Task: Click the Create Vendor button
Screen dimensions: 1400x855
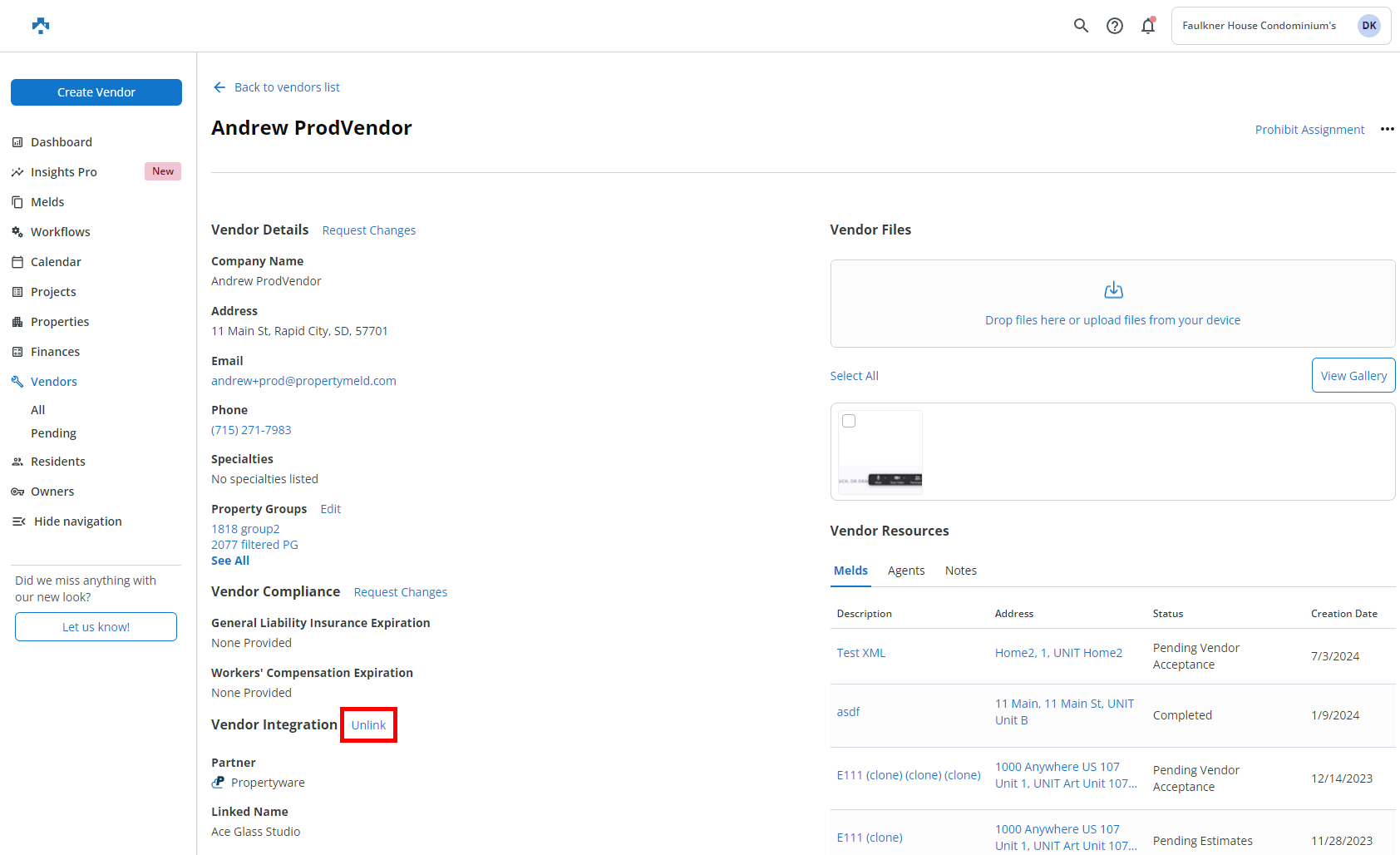Action: point(96,92)
